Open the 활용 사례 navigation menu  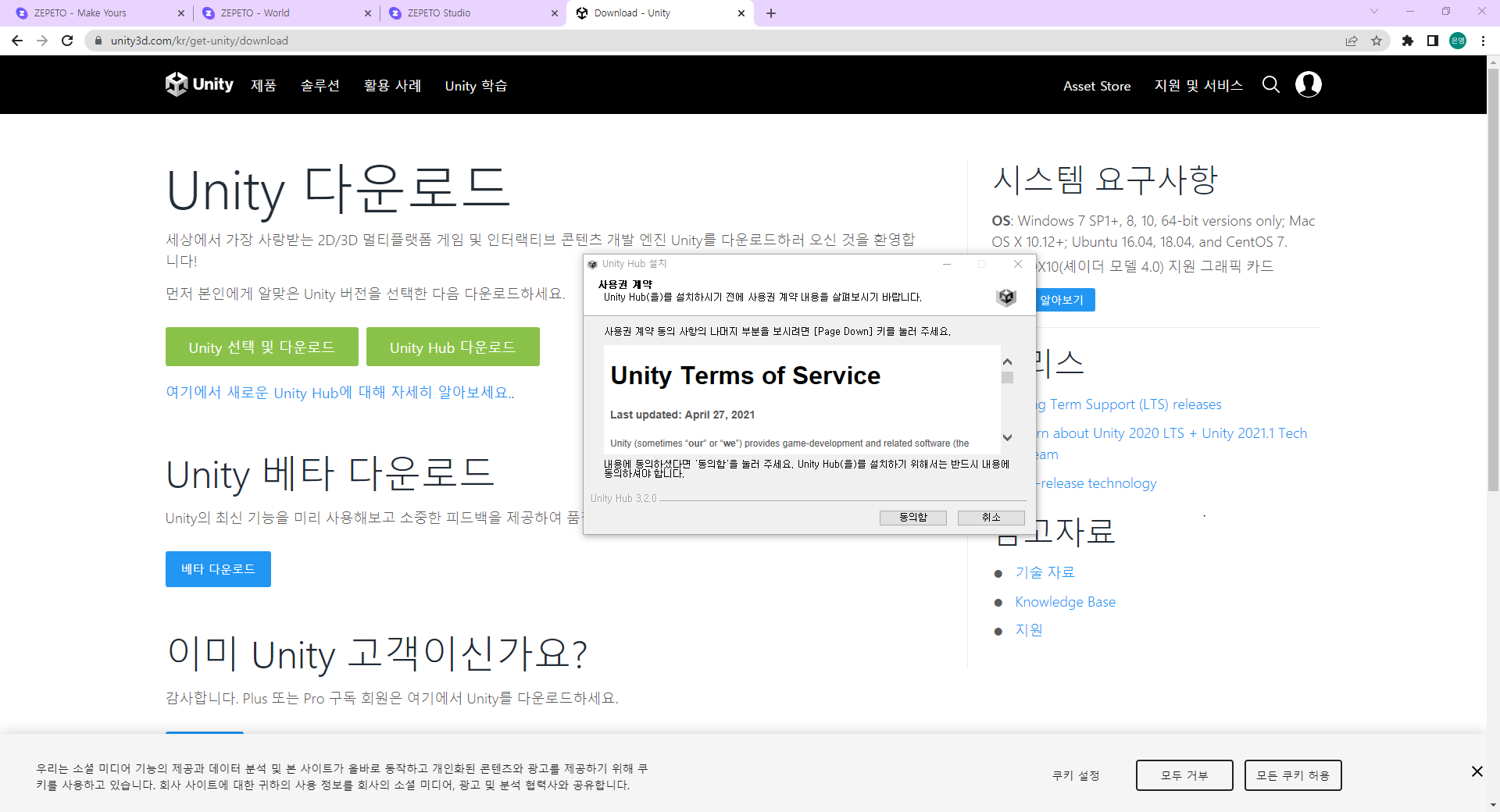(x=392, y=85)
